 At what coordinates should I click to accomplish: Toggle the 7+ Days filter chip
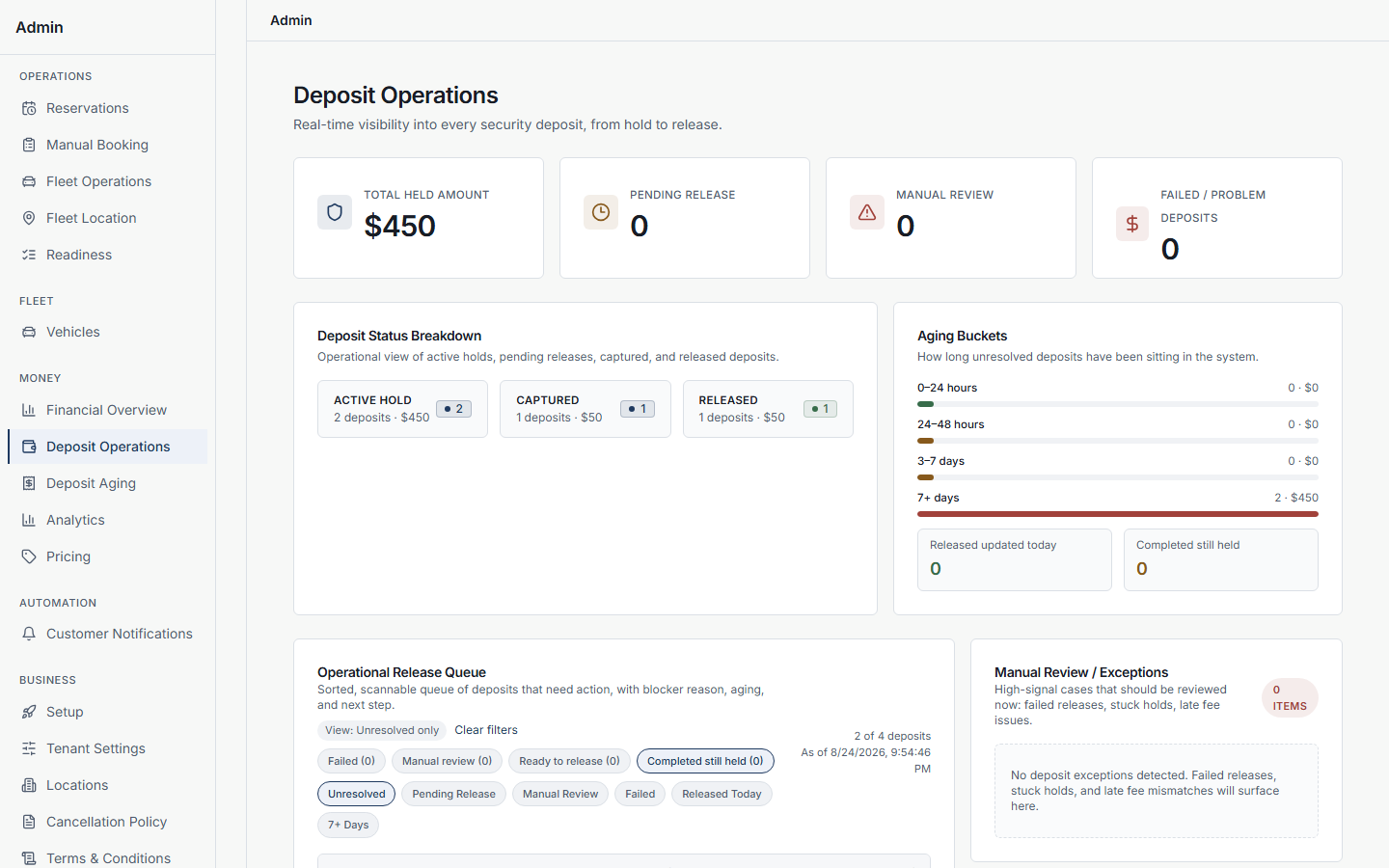348,825
